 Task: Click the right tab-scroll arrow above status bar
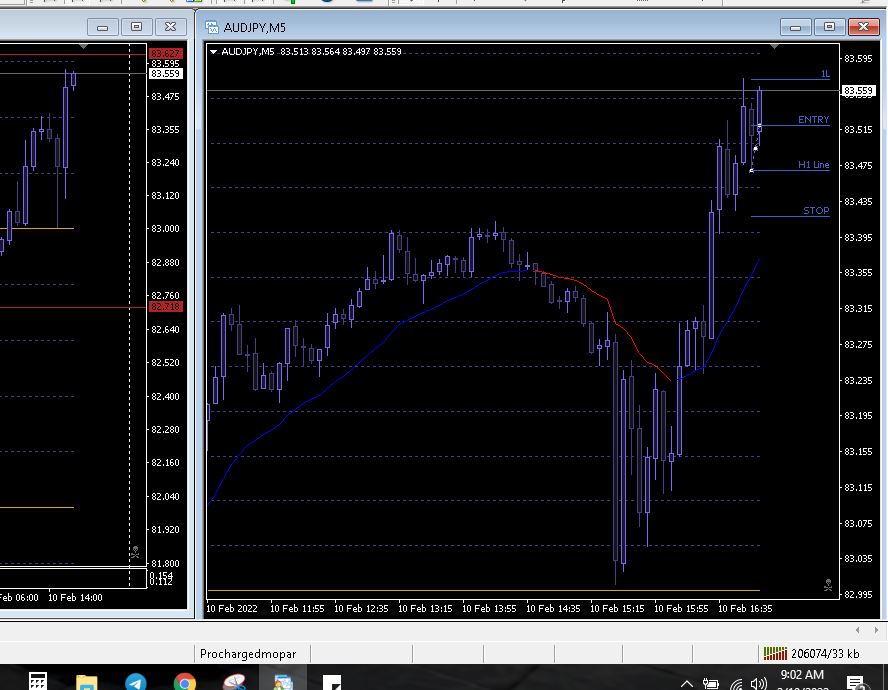pos(876,630)
